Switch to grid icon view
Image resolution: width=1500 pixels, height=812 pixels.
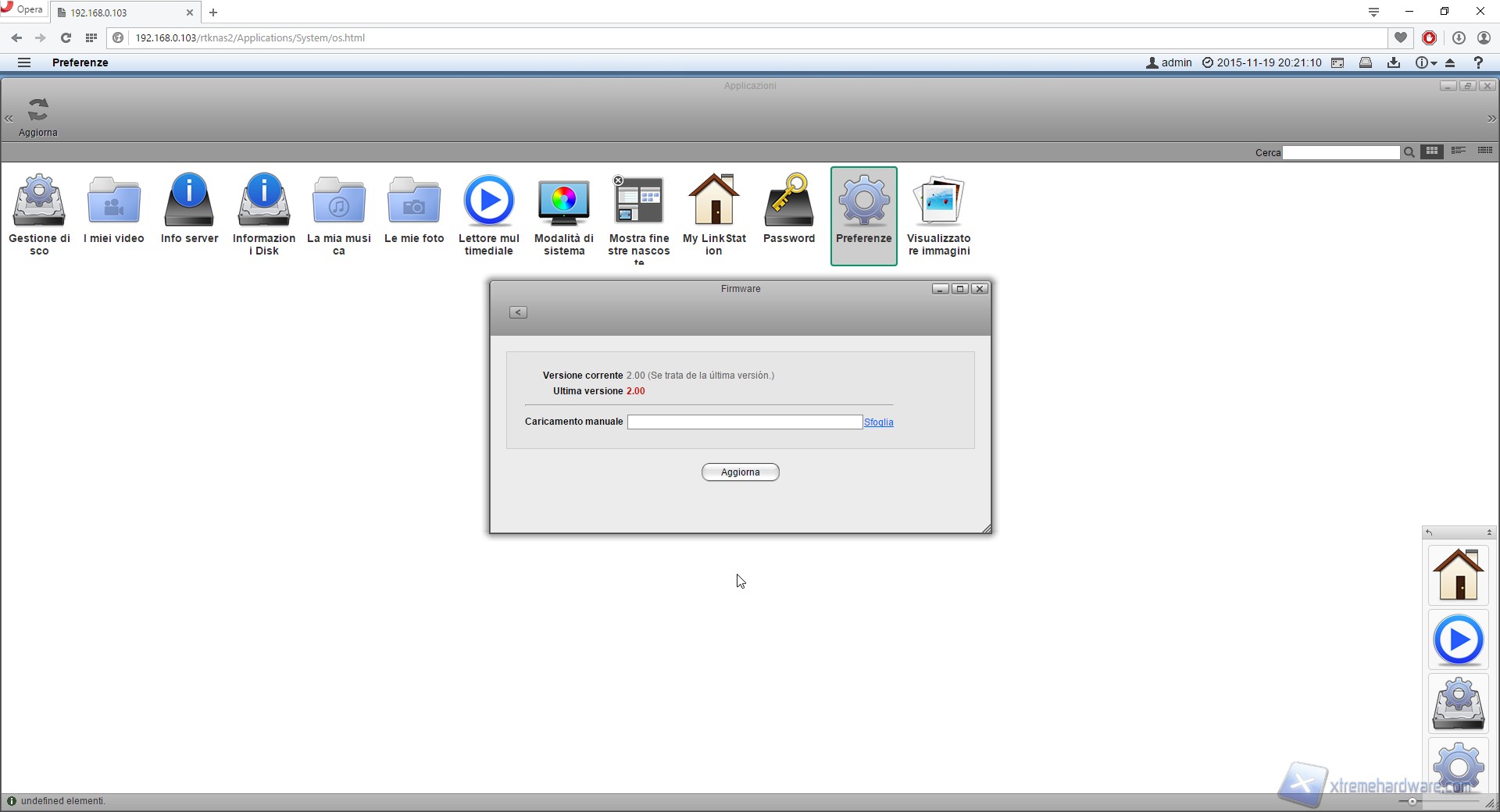coord(1432,151)
